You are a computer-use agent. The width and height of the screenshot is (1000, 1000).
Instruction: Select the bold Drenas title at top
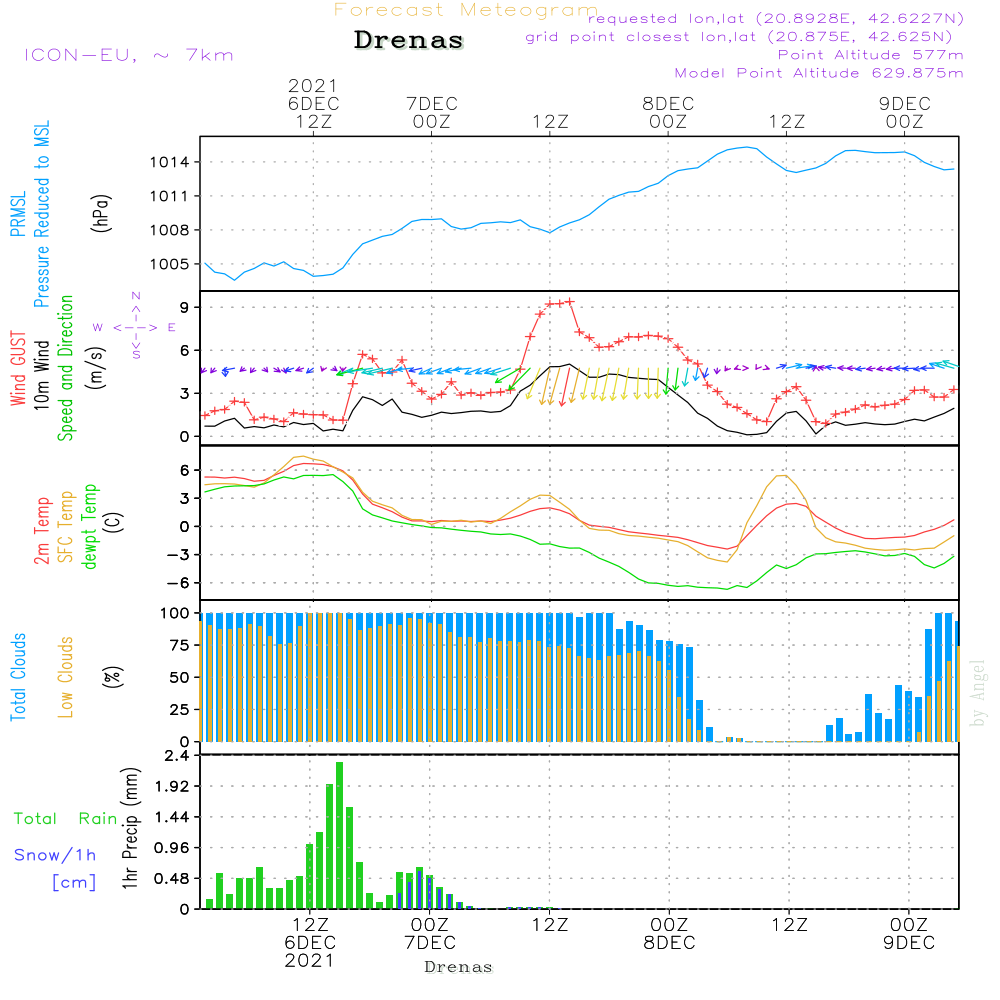click(409, 41)
